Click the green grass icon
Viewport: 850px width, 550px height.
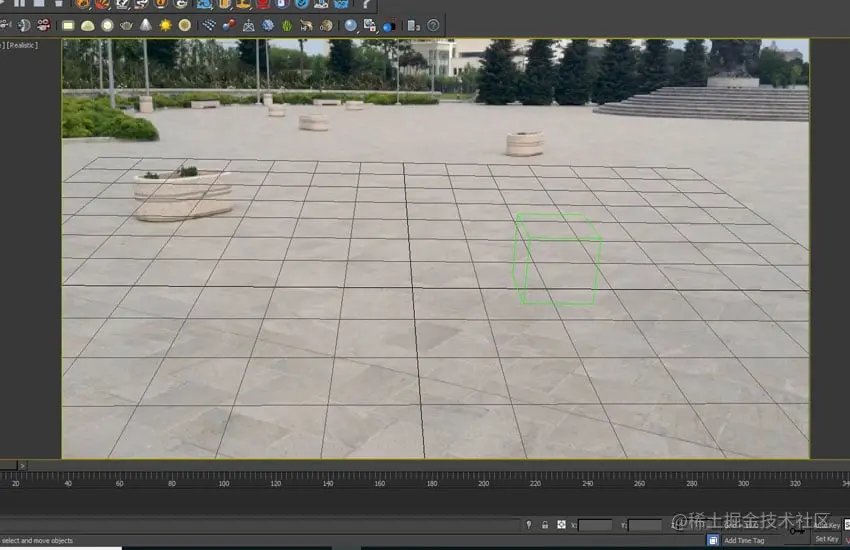(287, 25)
